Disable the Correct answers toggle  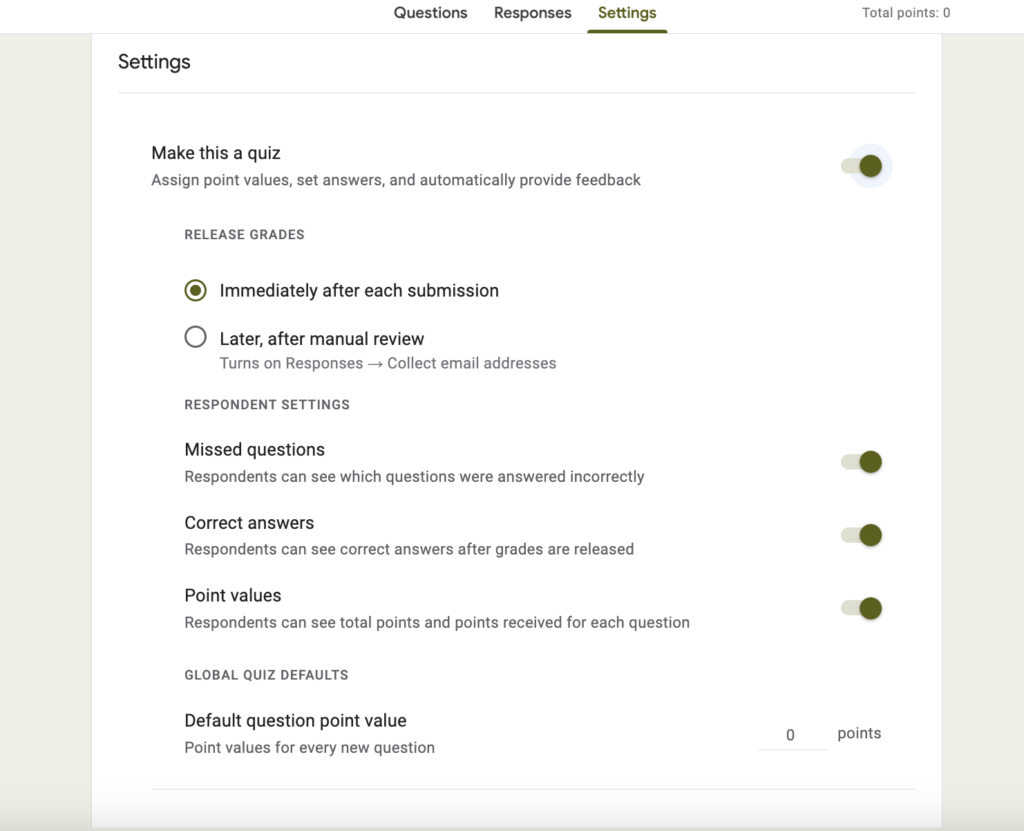pyautogui.click(x=860, y=535)
